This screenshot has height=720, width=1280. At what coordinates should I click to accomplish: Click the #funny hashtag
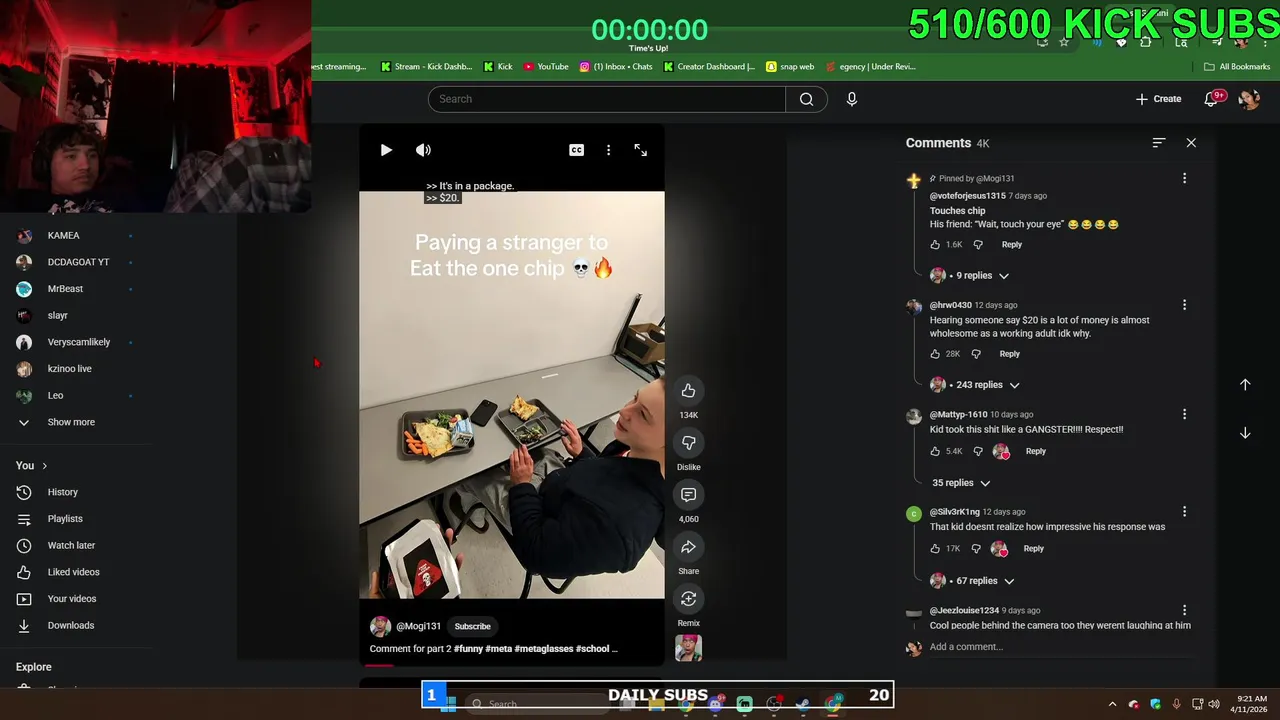468,649
